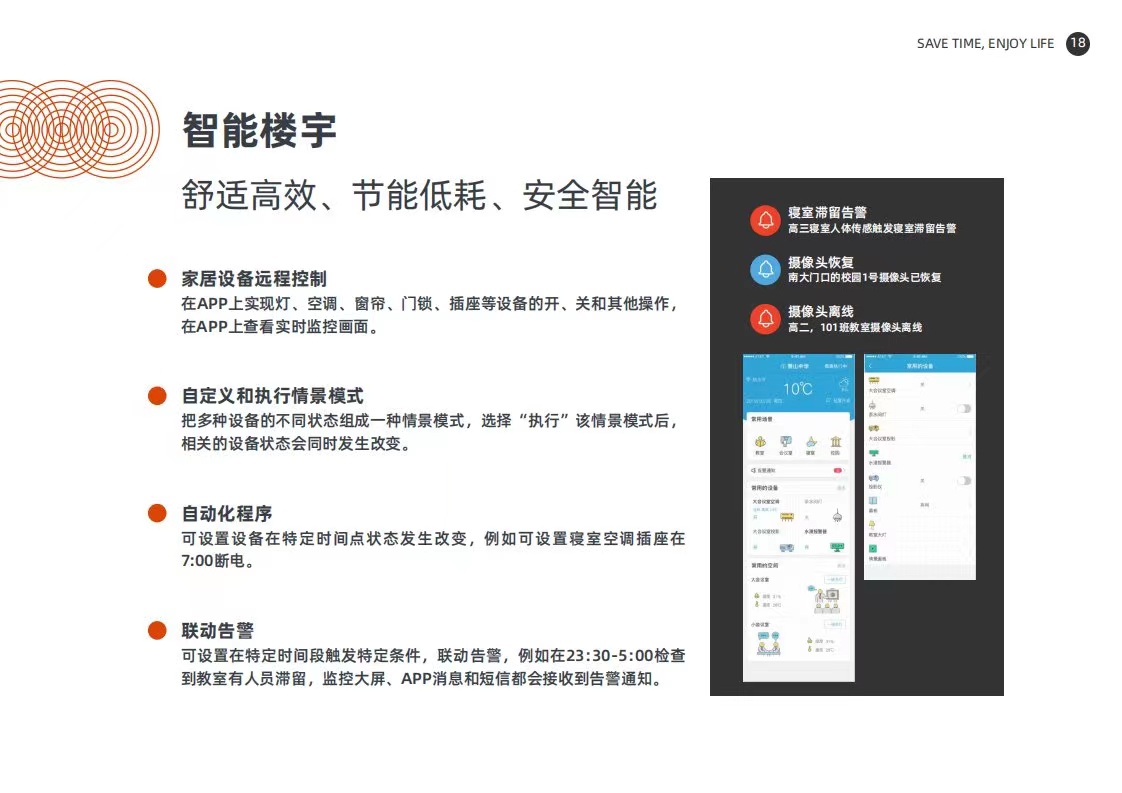The width and height of the screenshot is (1122, 793).
Task: Click the 联动告警 heading
Action: click(218, 631)
